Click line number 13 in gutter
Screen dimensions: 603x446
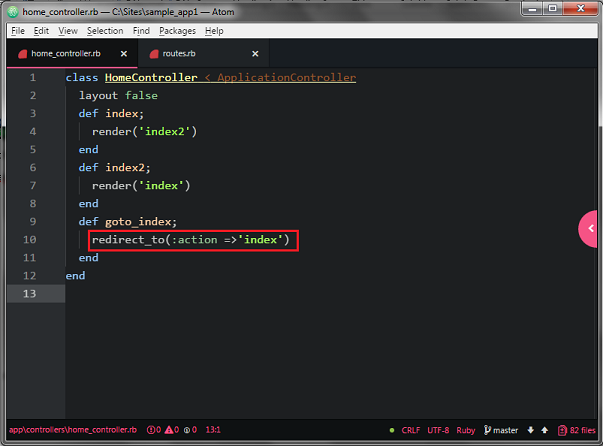pos(30,294)
